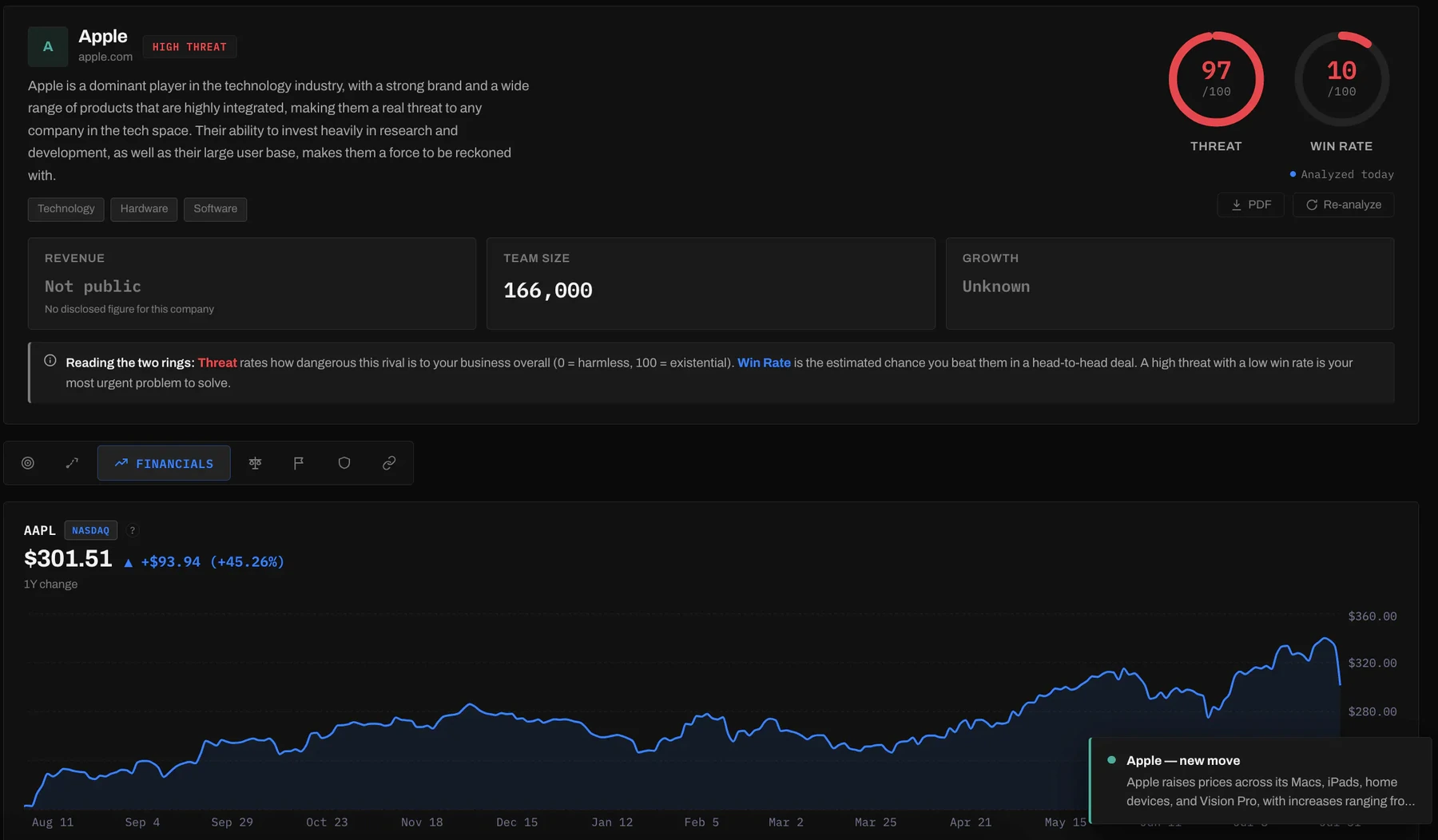Open the Apple new move notification

click(x=1261, y=781)
